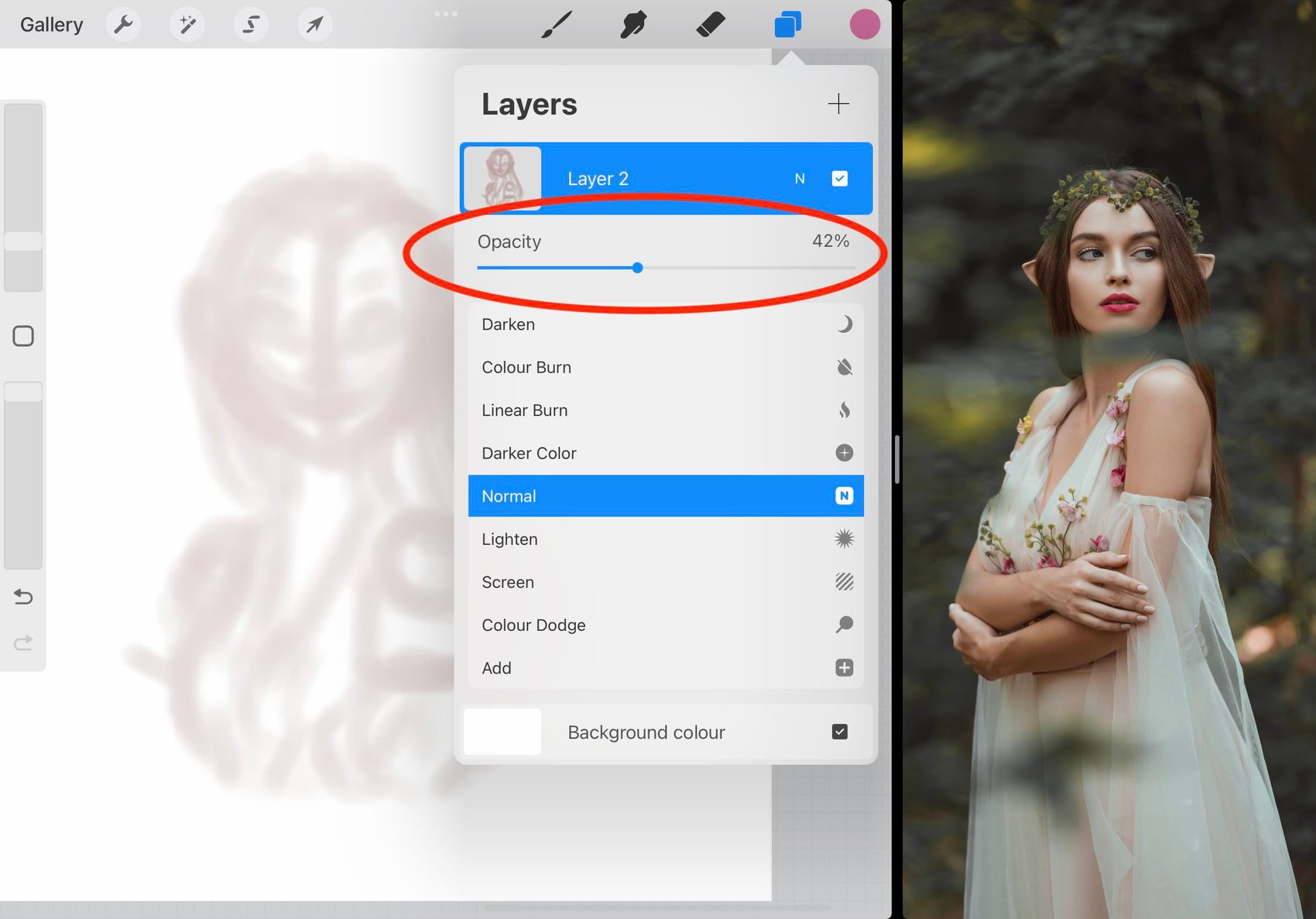The width and height of the screenshot is (1316, 919).
Task: Add a new layer with plus icon
Action: click(x=838, y=104)
